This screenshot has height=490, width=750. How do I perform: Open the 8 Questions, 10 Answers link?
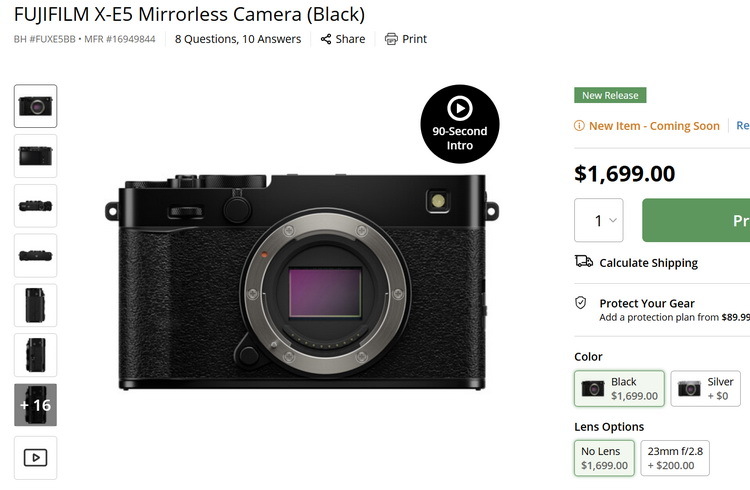237,39
